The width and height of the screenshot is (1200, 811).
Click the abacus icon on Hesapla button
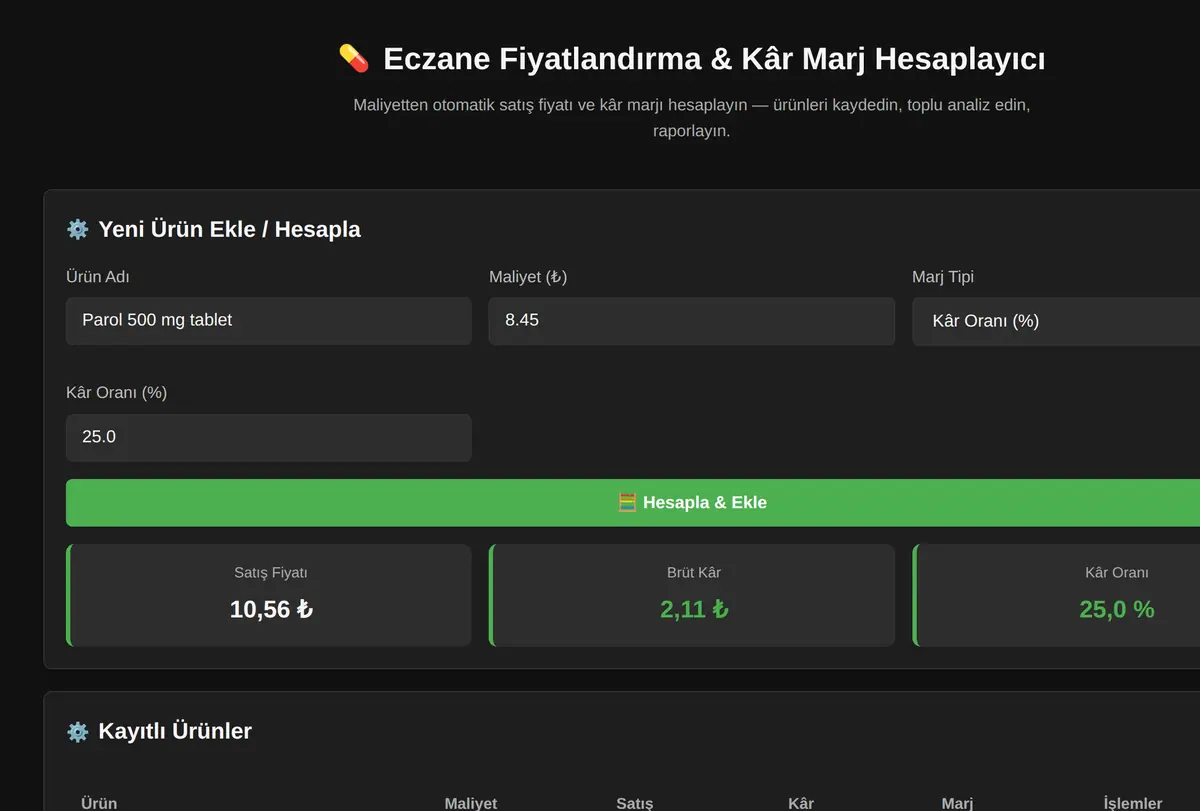point(627,502)
